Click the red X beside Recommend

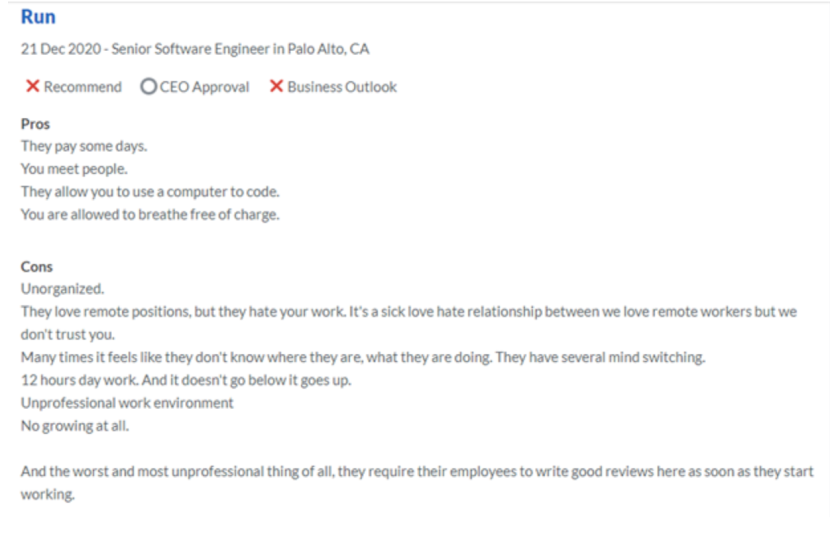coord(33,86)
